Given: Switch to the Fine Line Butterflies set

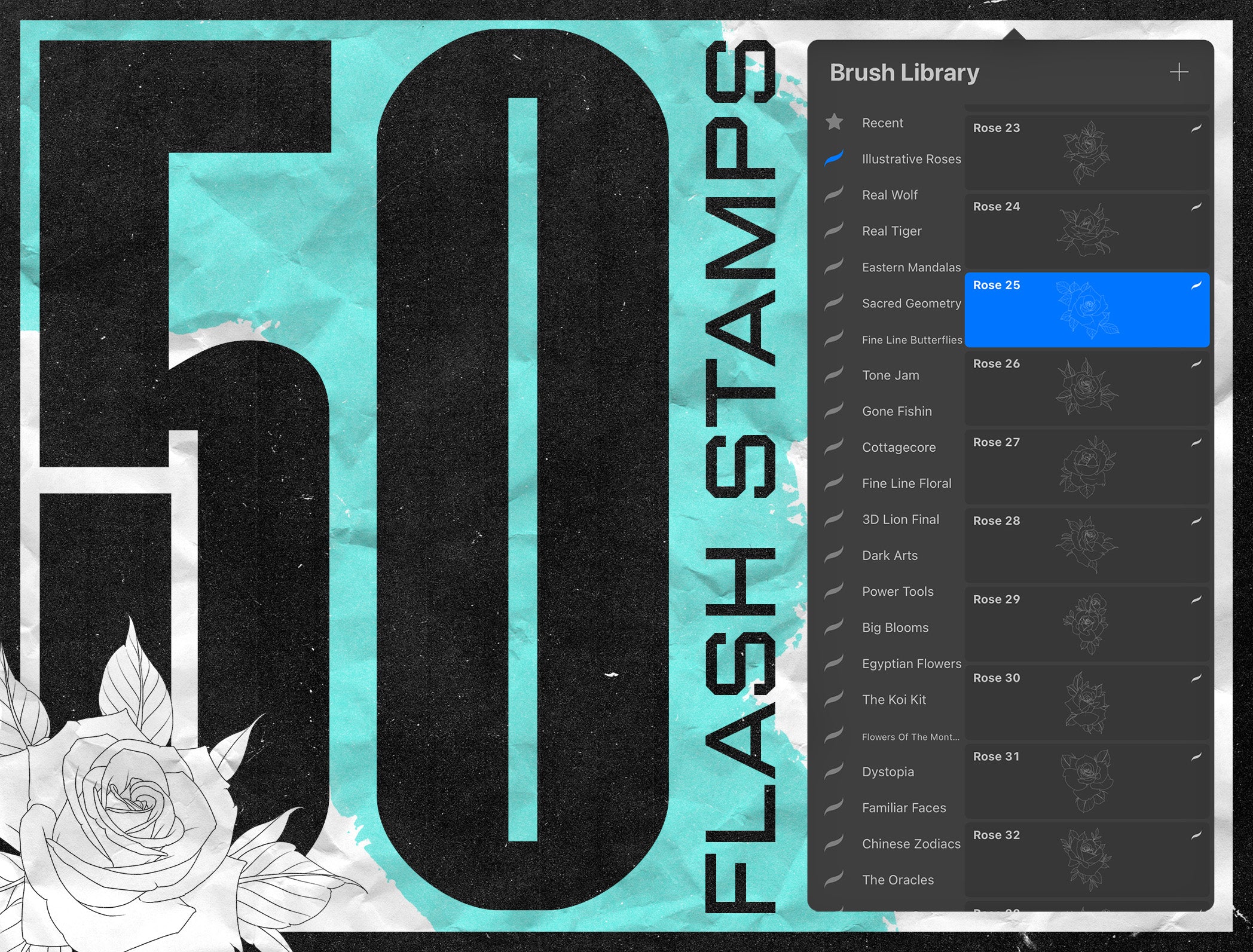Looking at the screenshot, I should 912,339.
